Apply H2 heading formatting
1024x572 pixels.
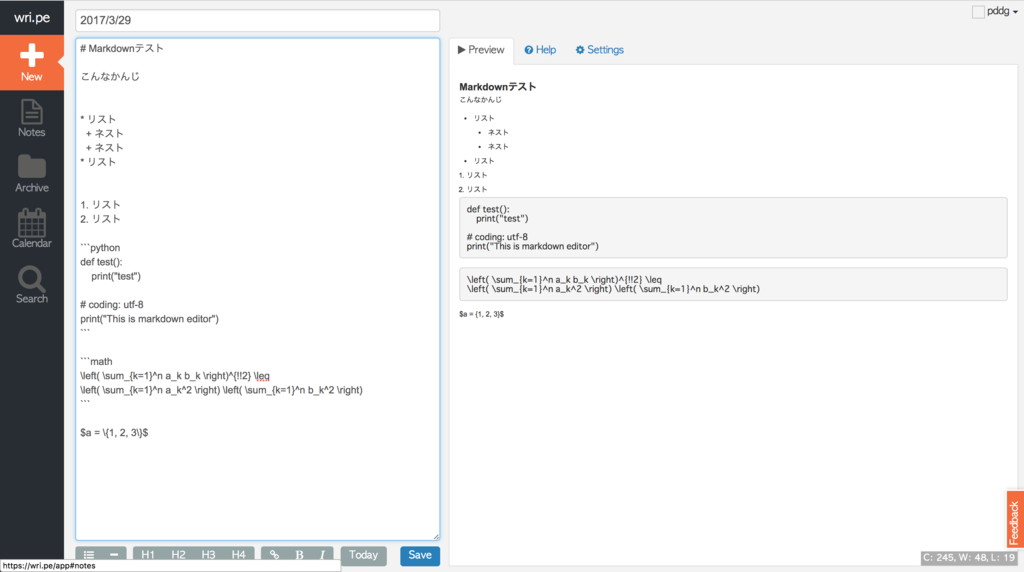tap(178, 555)
